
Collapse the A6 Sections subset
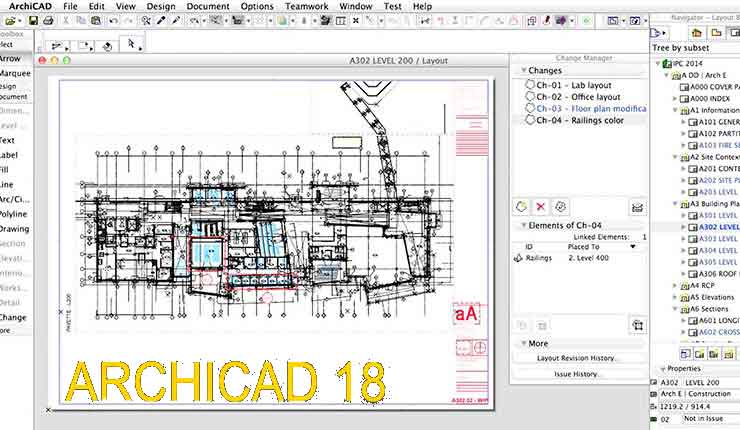[675, 309]
